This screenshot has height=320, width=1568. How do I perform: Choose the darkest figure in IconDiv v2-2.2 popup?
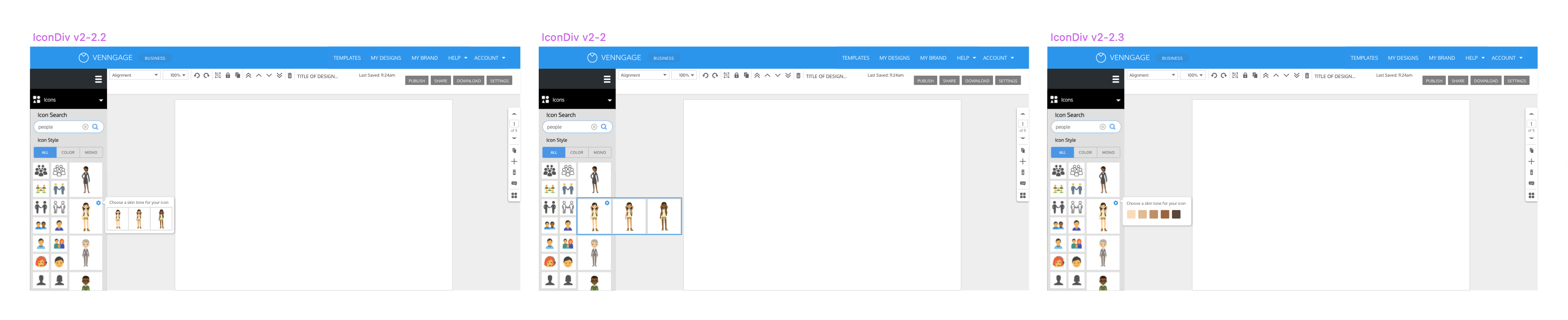coord(161,218)
